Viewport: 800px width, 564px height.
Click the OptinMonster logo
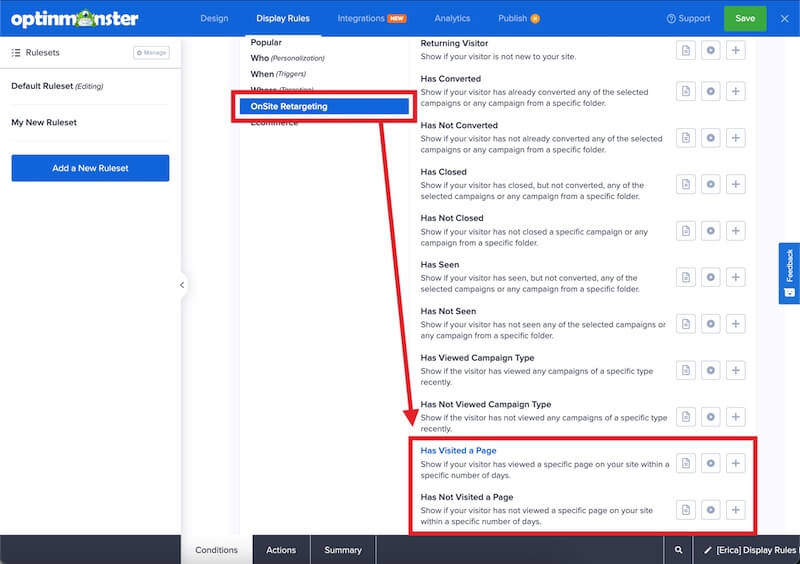[74, 18]
